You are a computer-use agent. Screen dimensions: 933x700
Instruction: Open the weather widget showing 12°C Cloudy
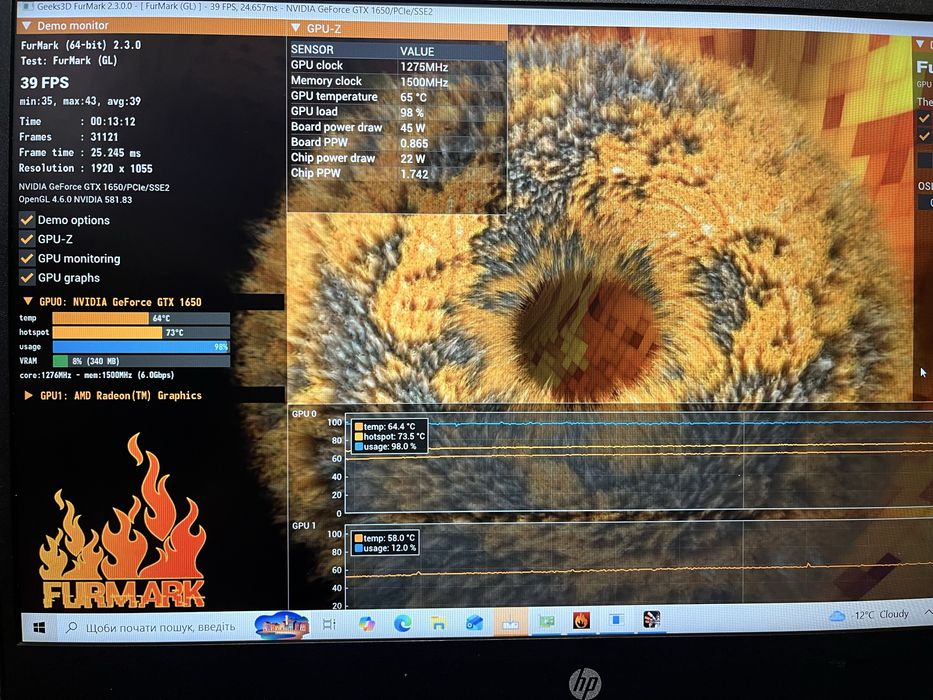[x=869, y=615]
